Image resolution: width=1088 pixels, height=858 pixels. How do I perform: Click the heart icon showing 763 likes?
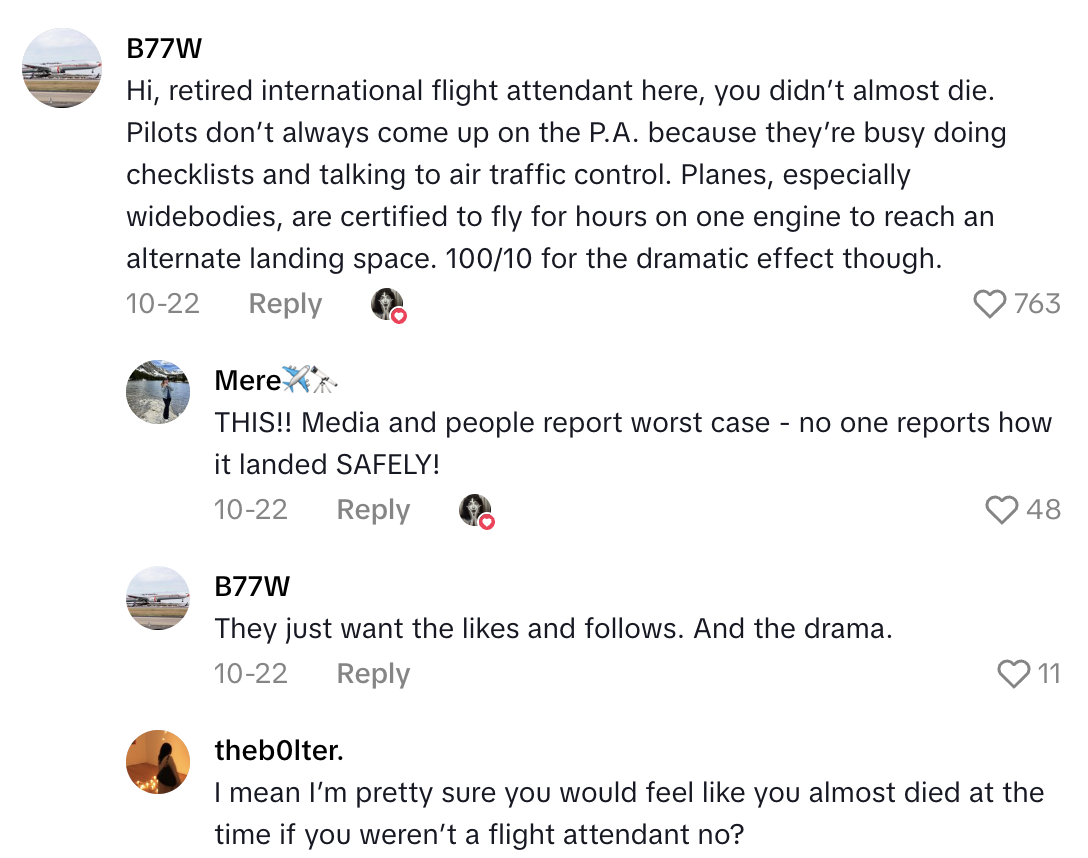[x=990, y=304]
